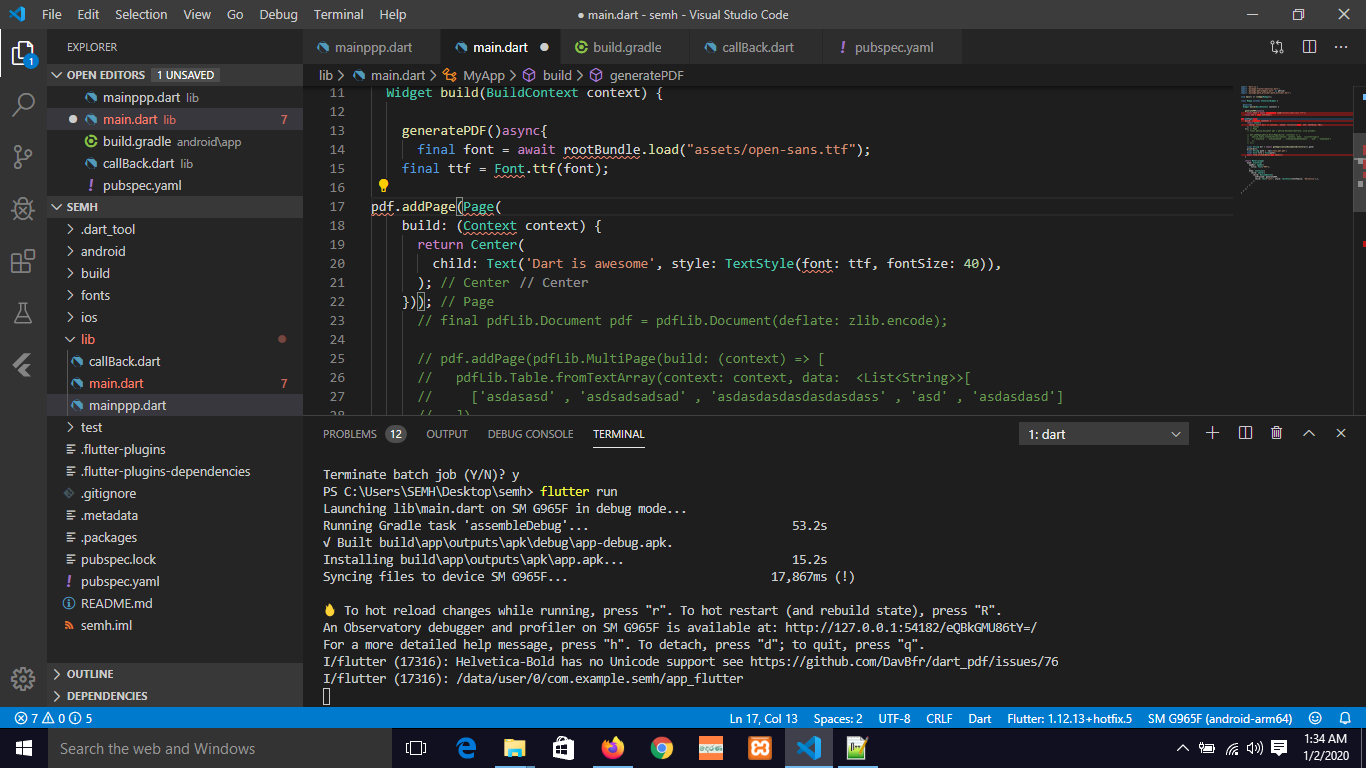Screen dimensions: 1366x768
Task: Open the Search view icon
Action: pos(23,104)
